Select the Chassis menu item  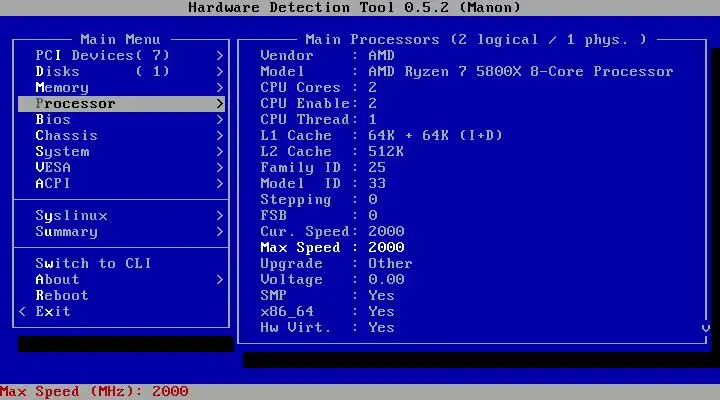point(121,136)
